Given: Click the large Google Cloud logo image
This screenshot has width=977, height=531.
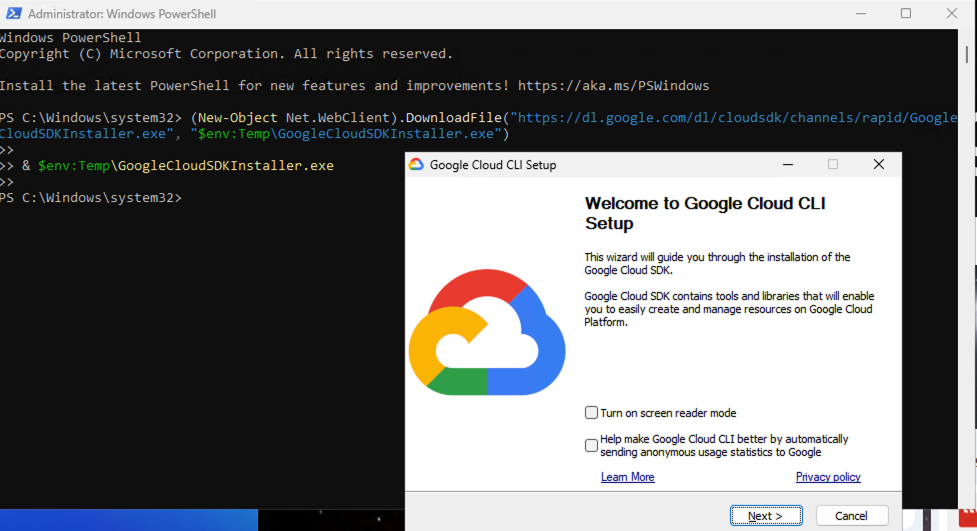Looking at the screenshot, I should (x=487, y=332).
